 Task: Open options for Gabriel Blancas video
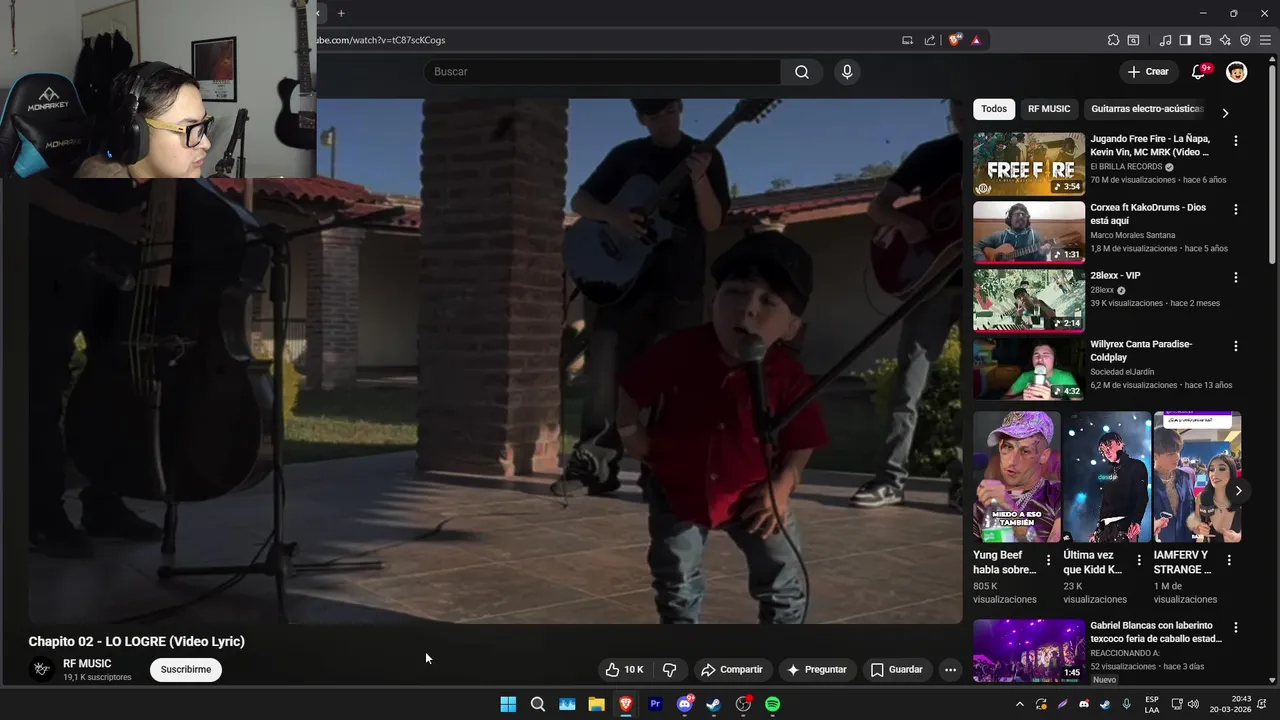1236,628
